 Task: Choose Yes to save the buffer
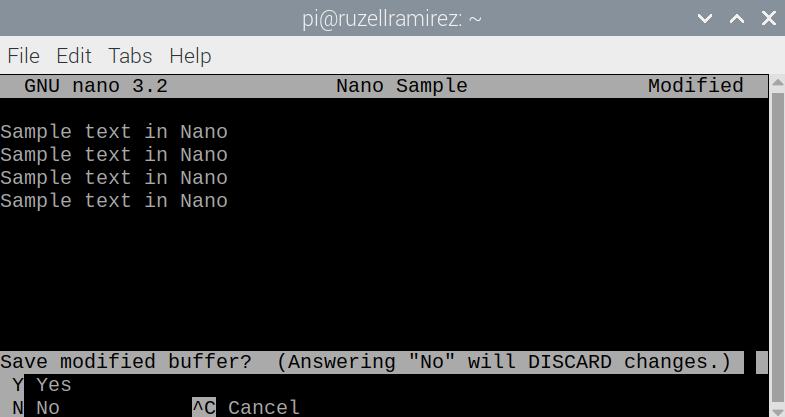click(x=54, y=384)
